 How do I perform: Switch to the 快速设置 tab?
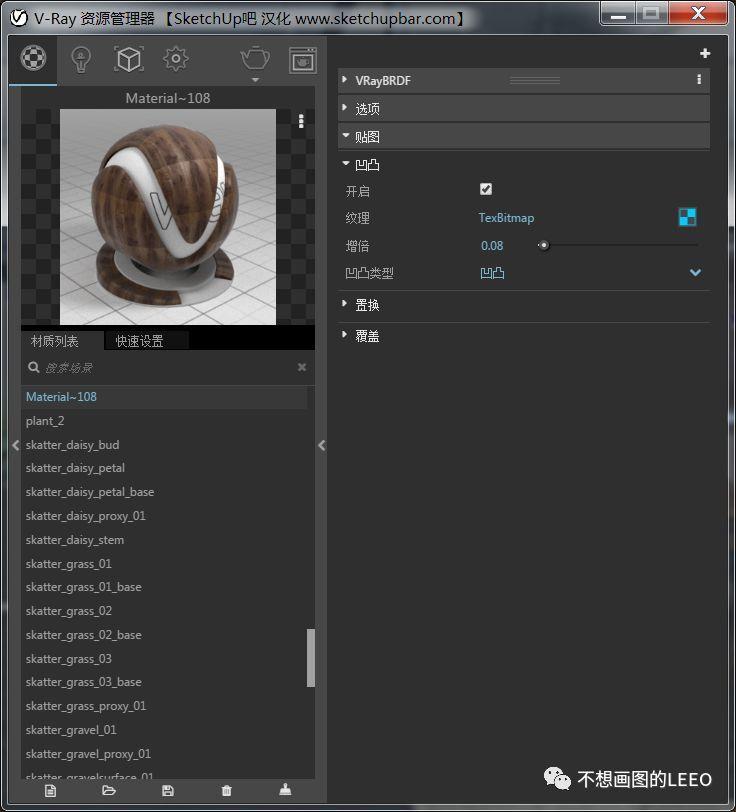140,341
